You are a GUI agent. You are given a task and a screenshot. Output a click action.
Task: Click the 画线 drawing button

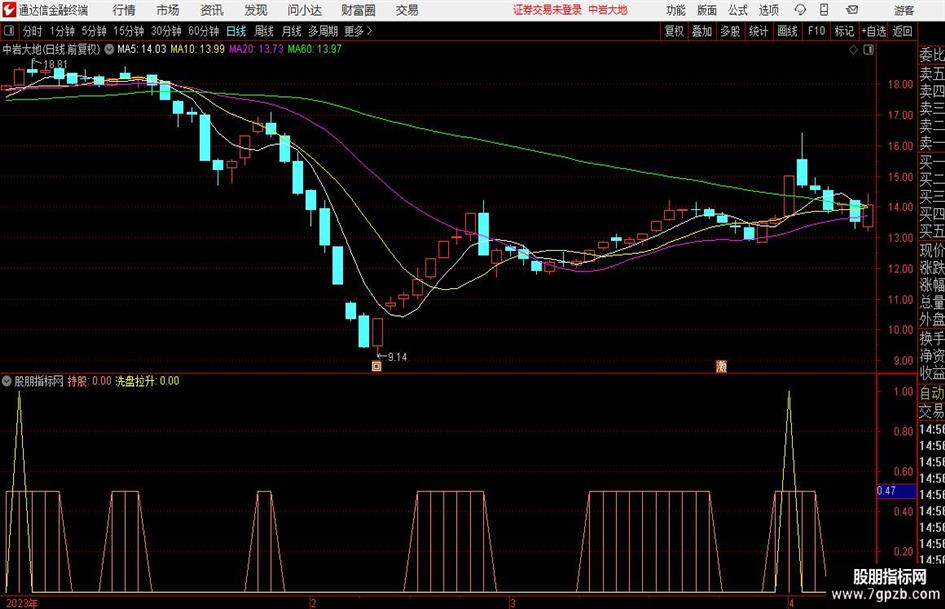coord(788,31)
